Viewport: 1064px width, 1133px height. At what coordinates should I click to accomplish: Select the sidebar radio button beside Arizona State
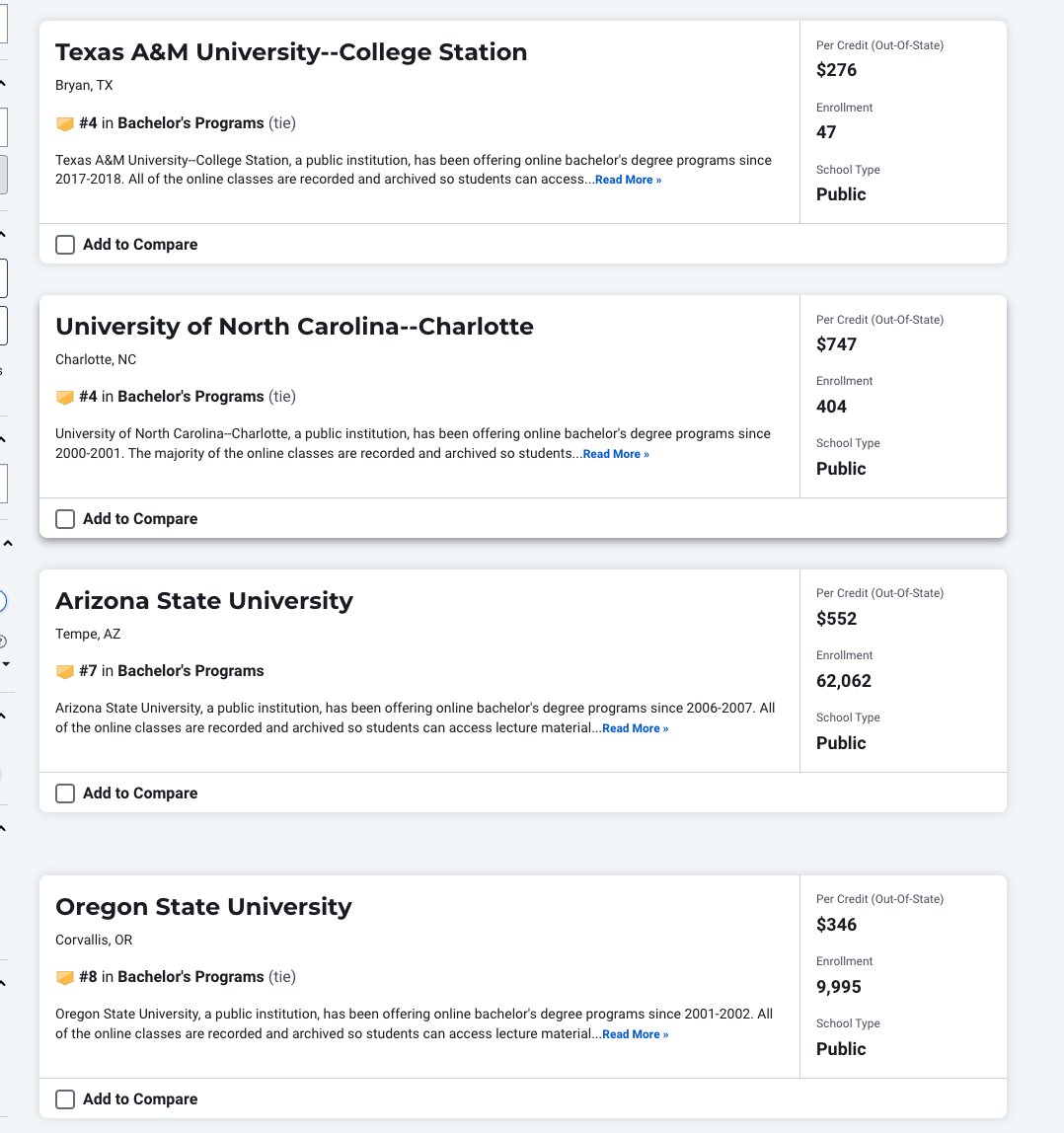point(2,601)
